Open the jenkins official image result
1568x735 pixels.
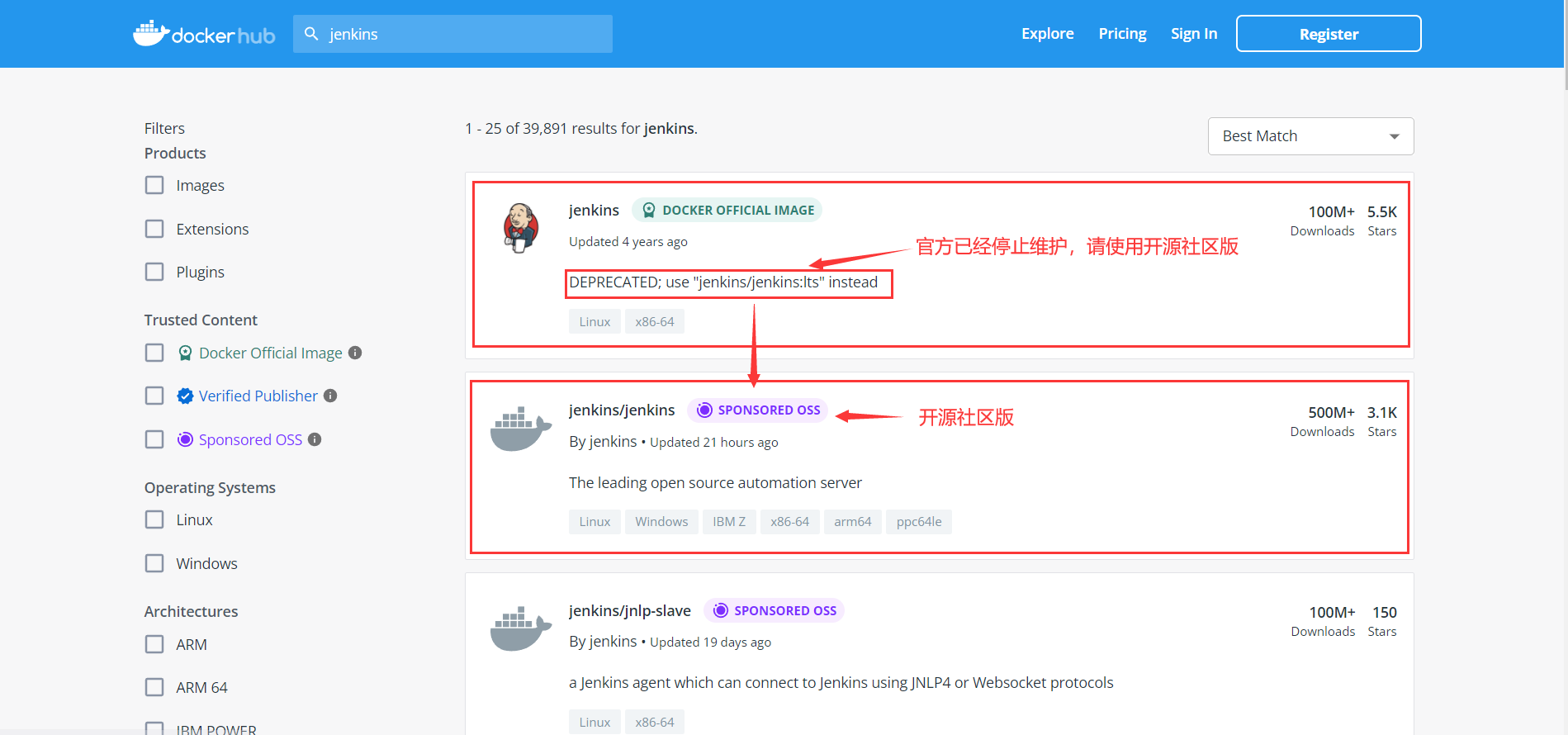594,210
